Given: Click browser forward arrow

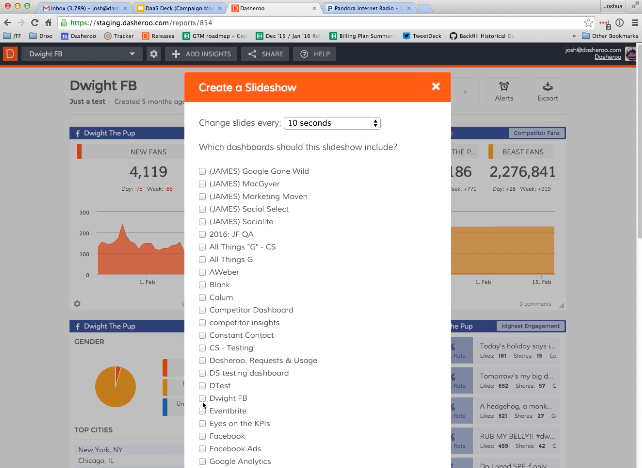Looking at the screenshot, I should (21, 23).
